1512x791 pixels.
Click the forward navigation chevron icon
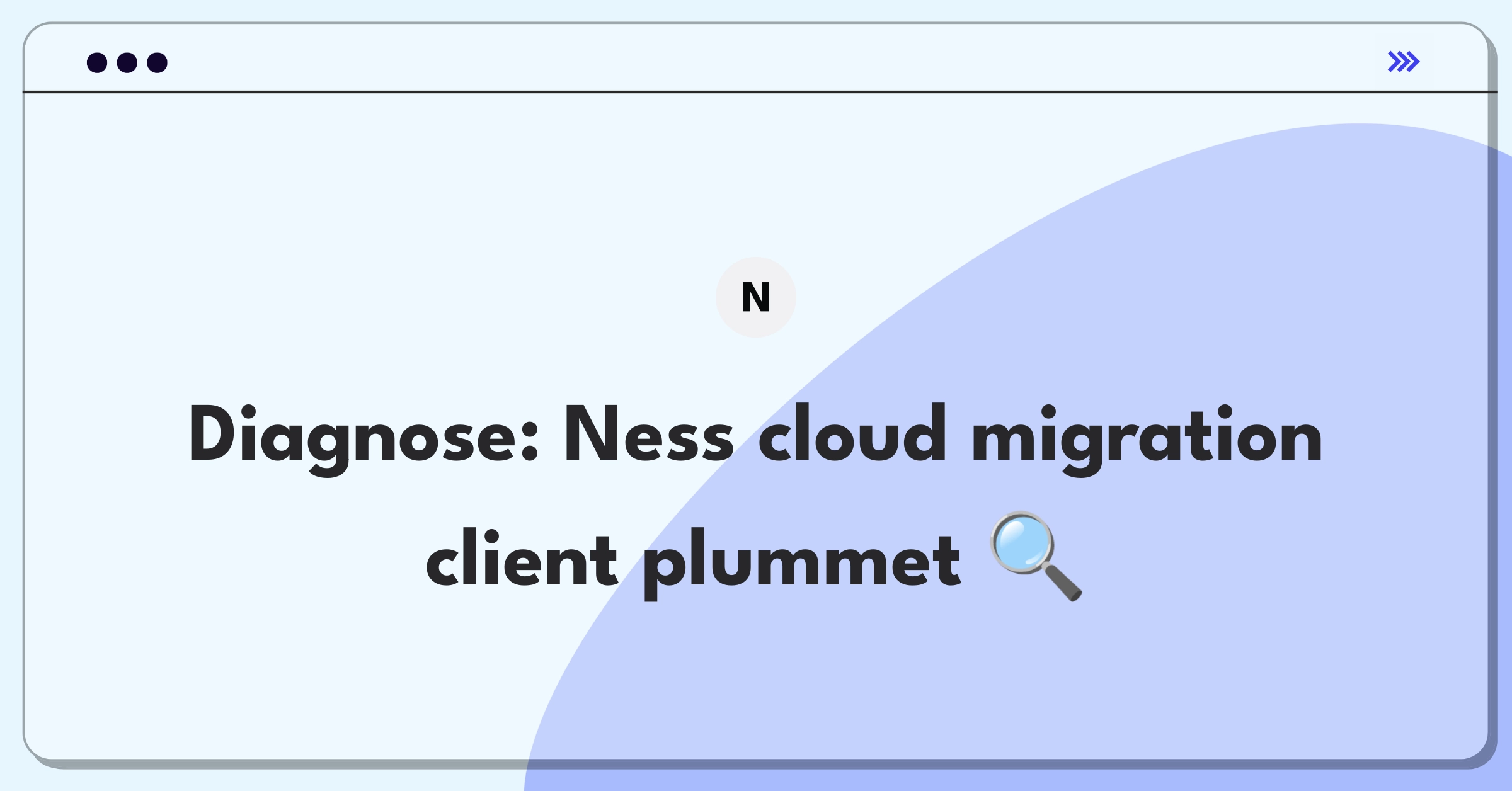1404,61
